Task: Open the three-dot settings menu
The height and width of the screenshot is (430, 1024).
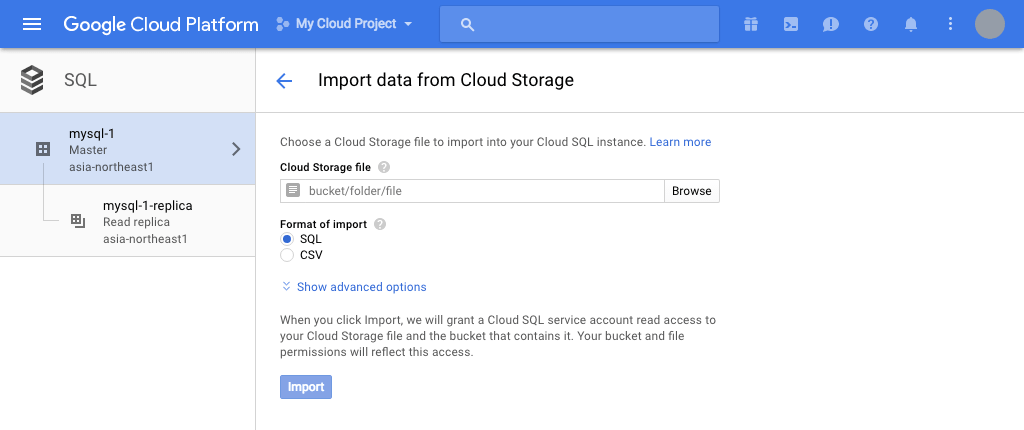Action: (x=950, y=24)
